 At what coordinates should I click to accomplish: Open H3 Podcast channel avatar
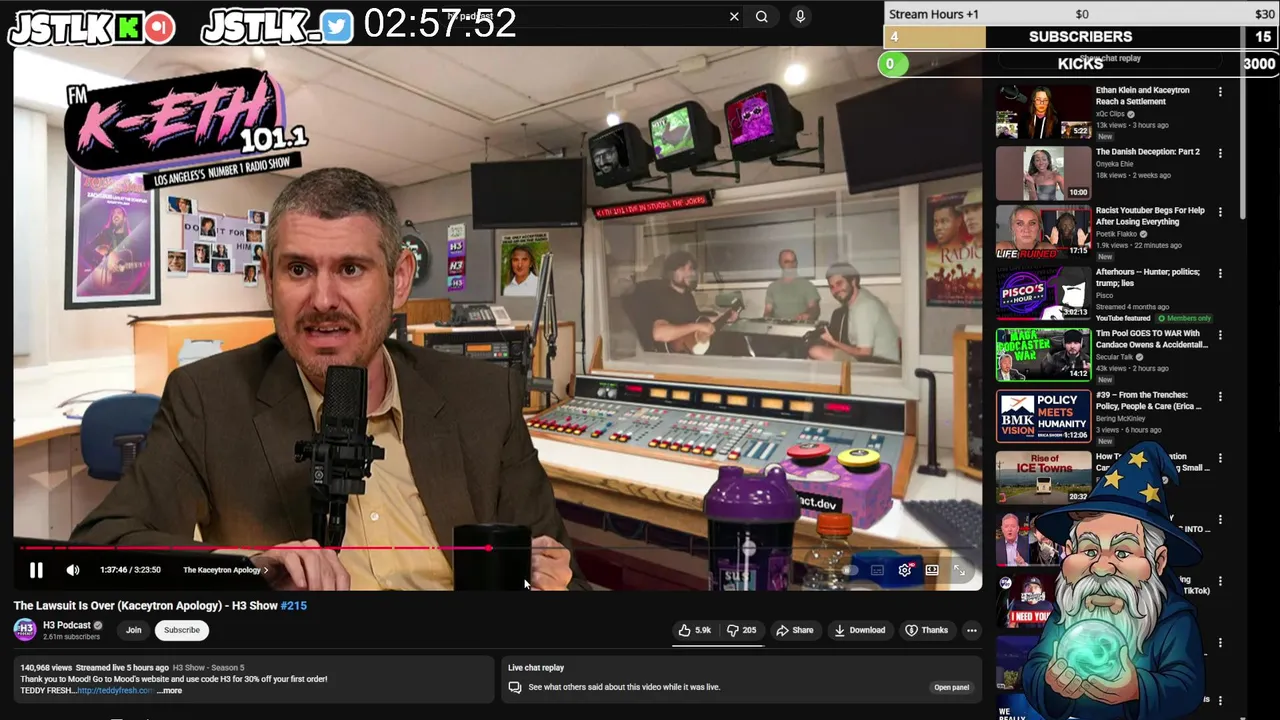[x=25, y=630]
